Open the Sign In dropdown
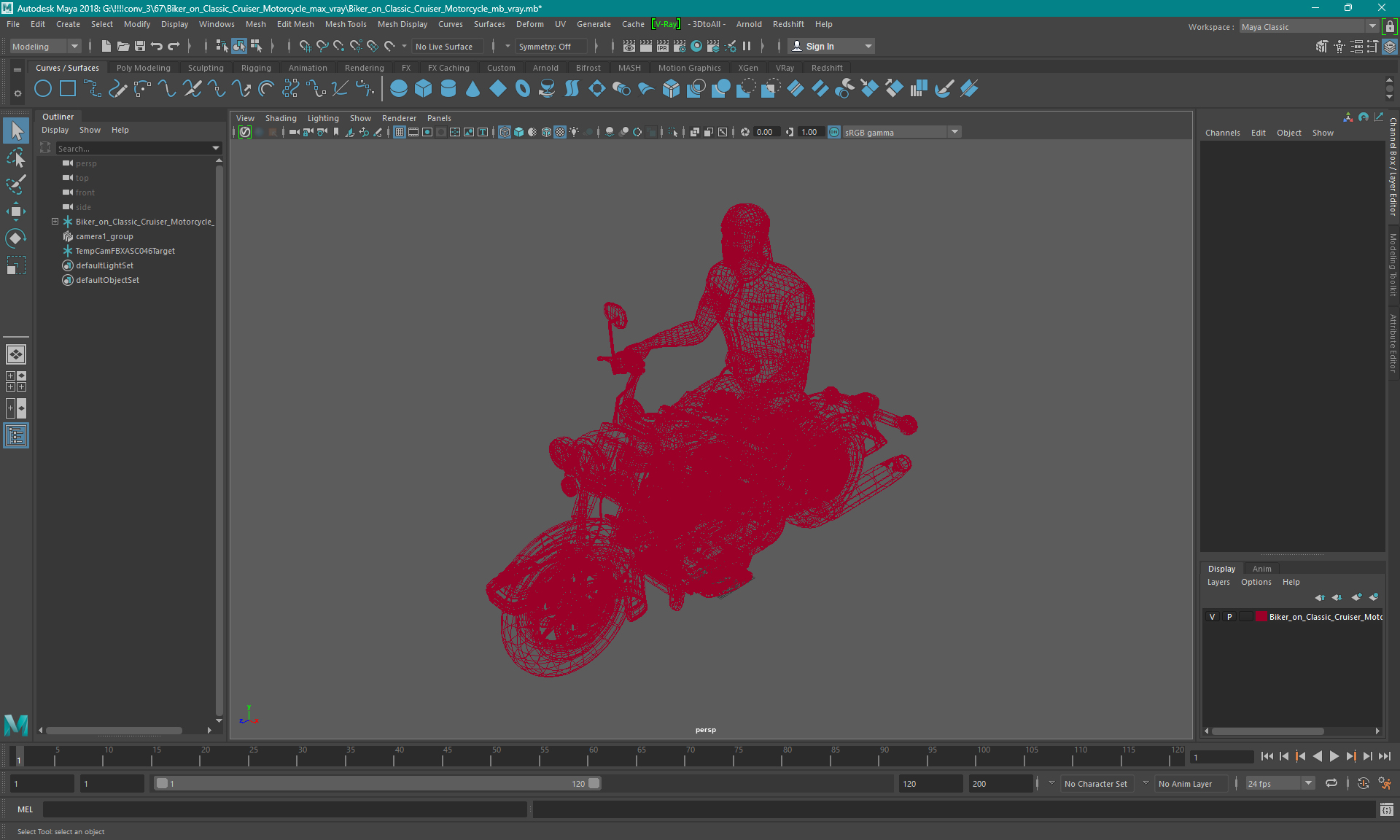 click(x=831, y=46)
